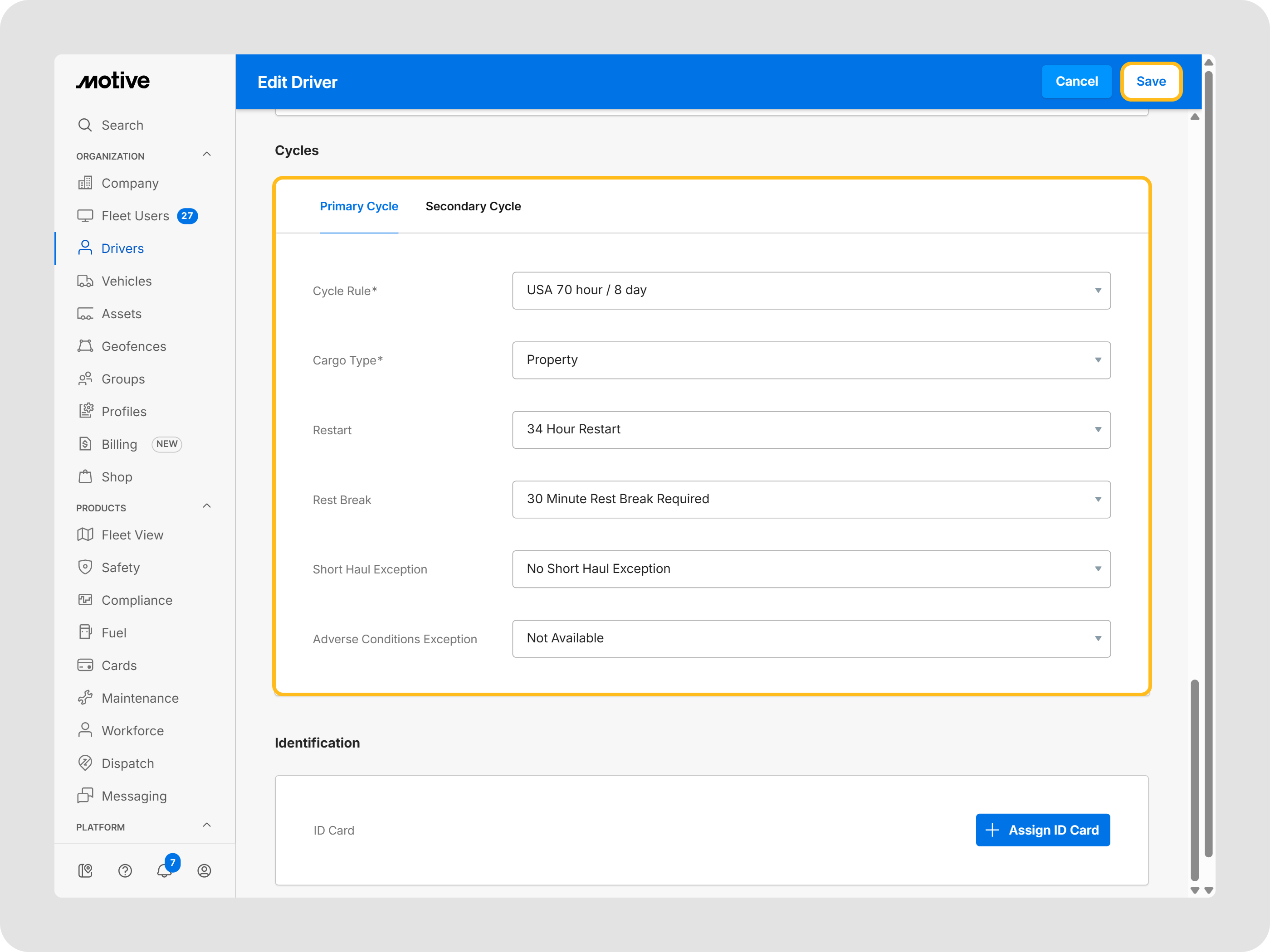Open the Adverse Conditions Exception dropdown
1270x952 pixels.
(811, 639)
